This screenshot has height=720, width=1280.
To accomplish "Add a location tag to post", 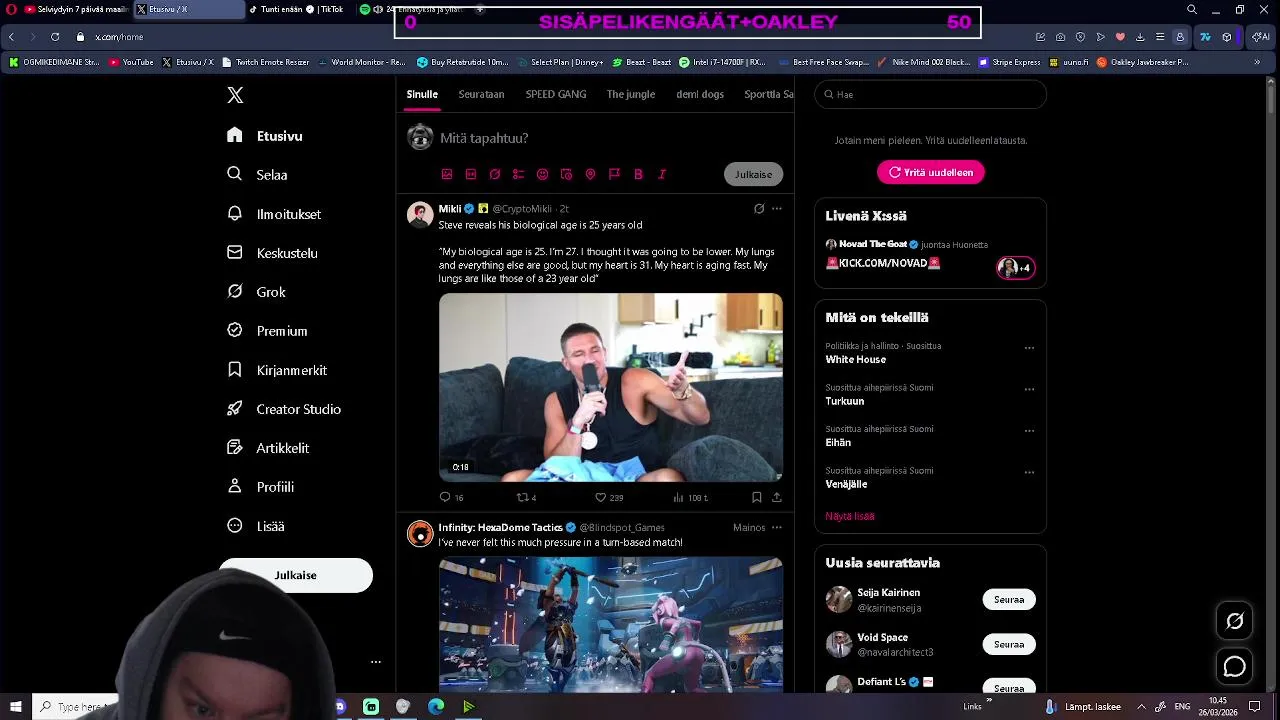I will coord(590,174).
